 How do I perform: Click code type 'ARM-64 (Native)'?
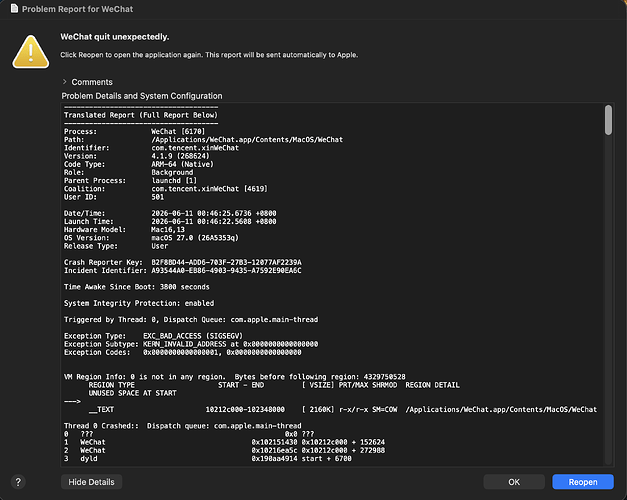(182, 164)
